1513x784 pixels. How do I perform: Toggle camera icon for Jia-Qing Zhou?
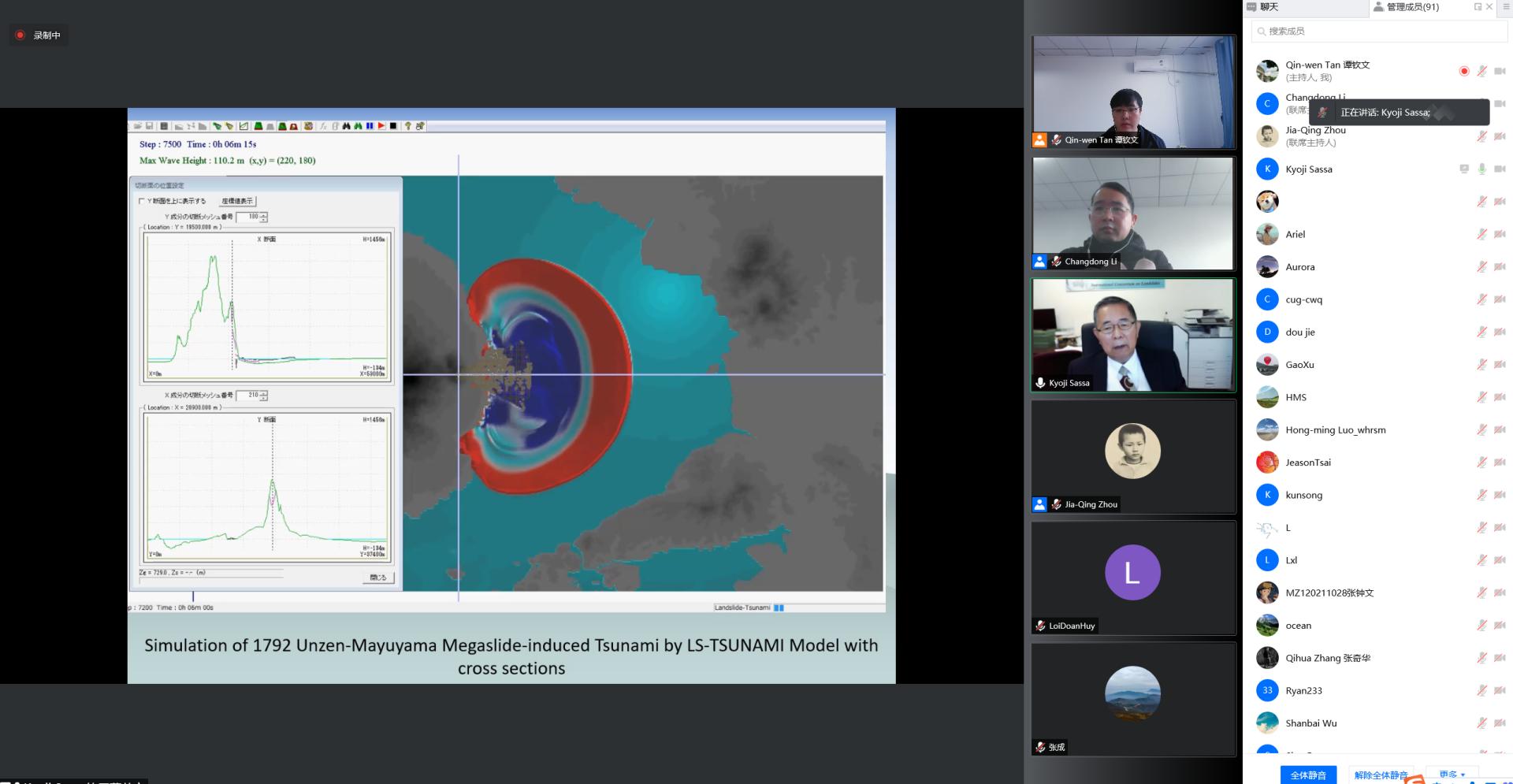(1500, 136)
